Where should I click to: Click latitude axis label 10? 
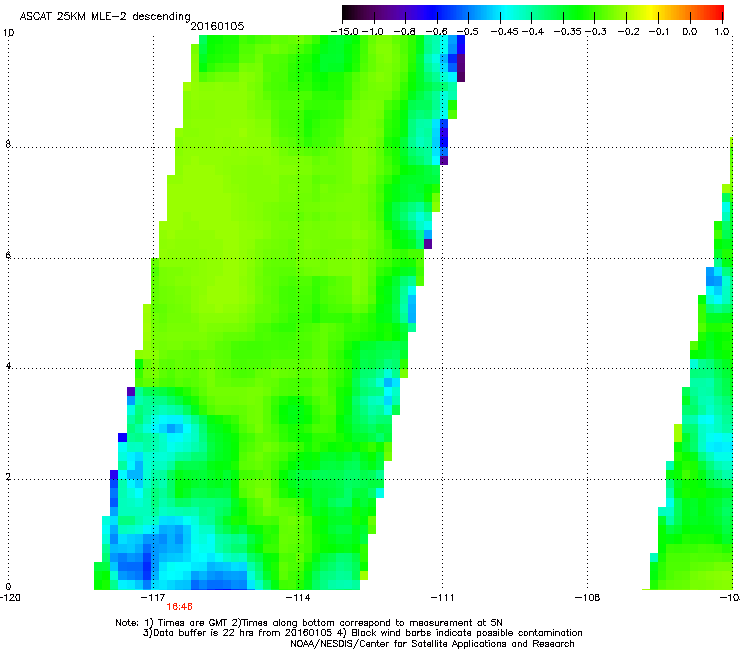click(8, 33)
